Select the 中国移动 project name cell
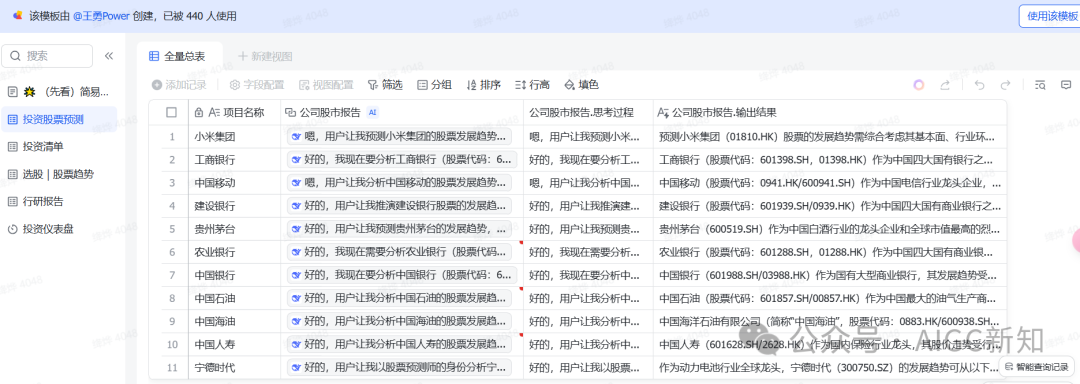1080x384 pixels. (x=234, y=182)
